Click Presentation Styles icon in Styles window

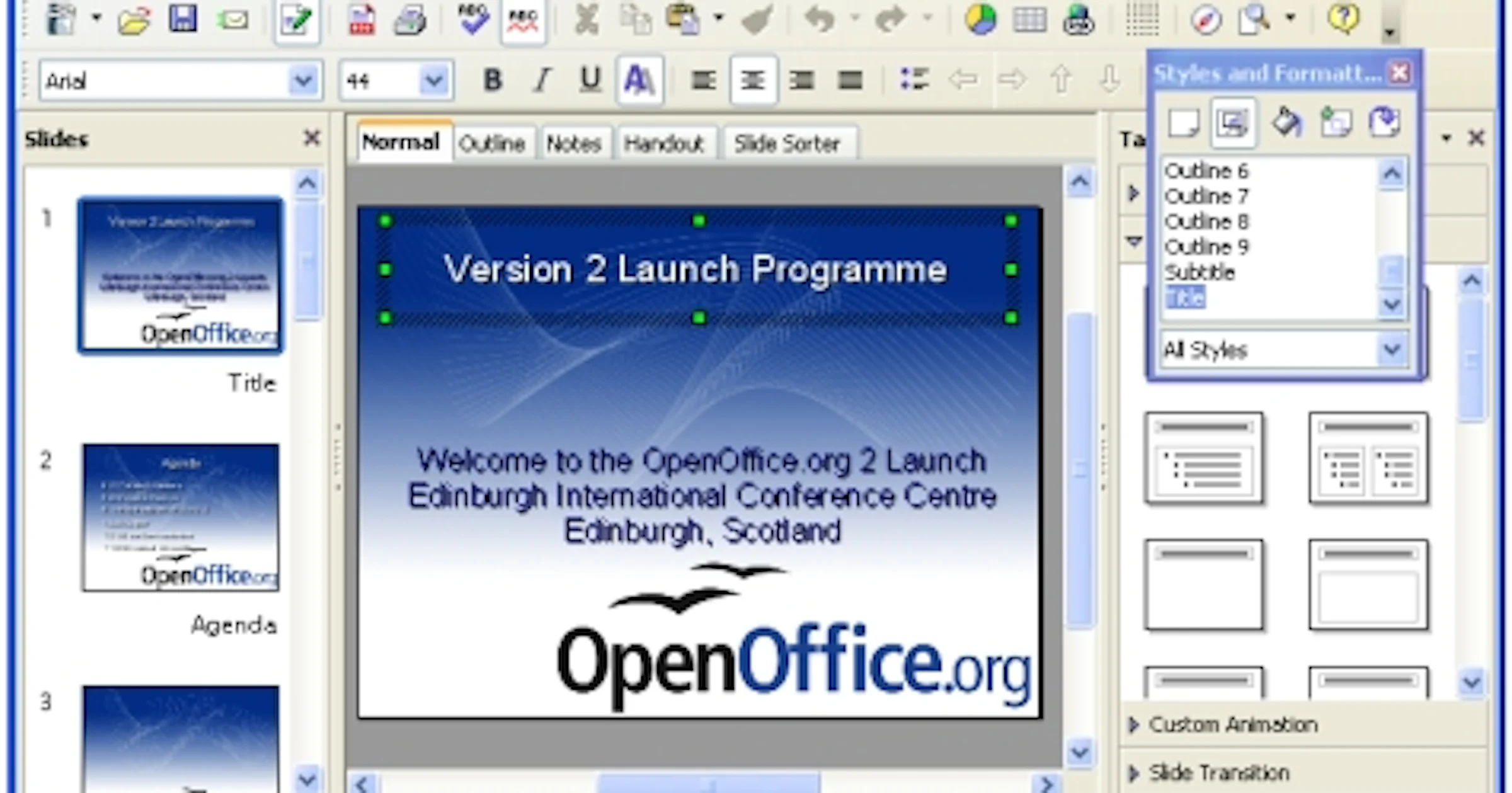tap(1233, 122)
